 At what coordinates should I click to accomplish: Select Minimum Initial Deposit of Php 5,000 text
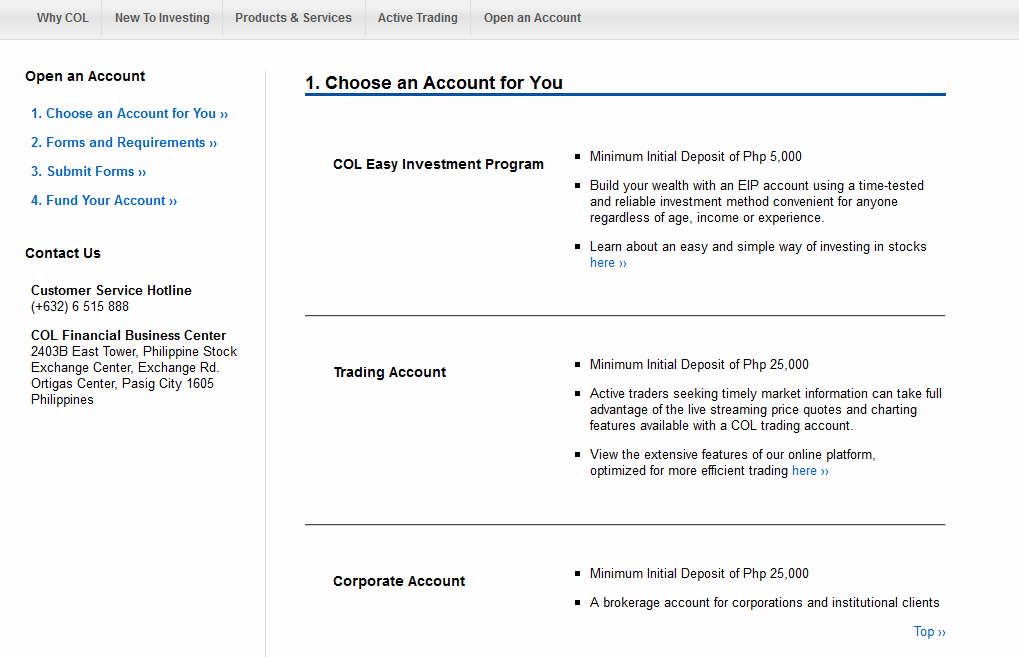(x=695, y=157)
